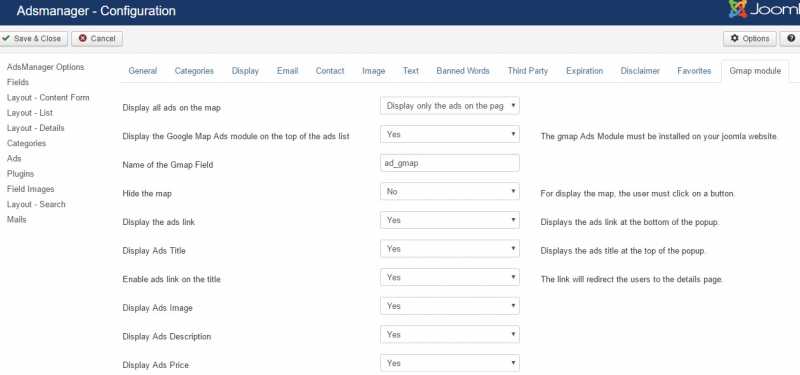
Task: Open Field Images sidebar link
Action: (x=31, y=189)
